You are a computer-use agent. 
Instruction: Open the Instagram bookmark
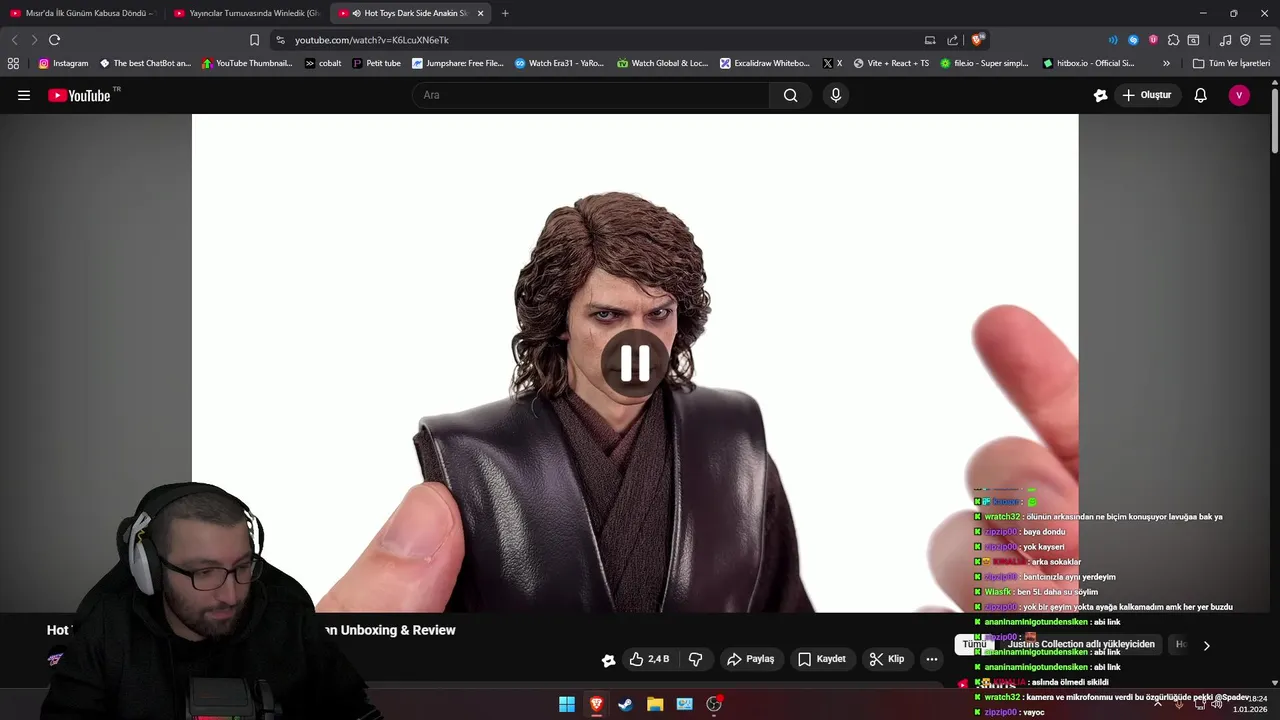63,63
